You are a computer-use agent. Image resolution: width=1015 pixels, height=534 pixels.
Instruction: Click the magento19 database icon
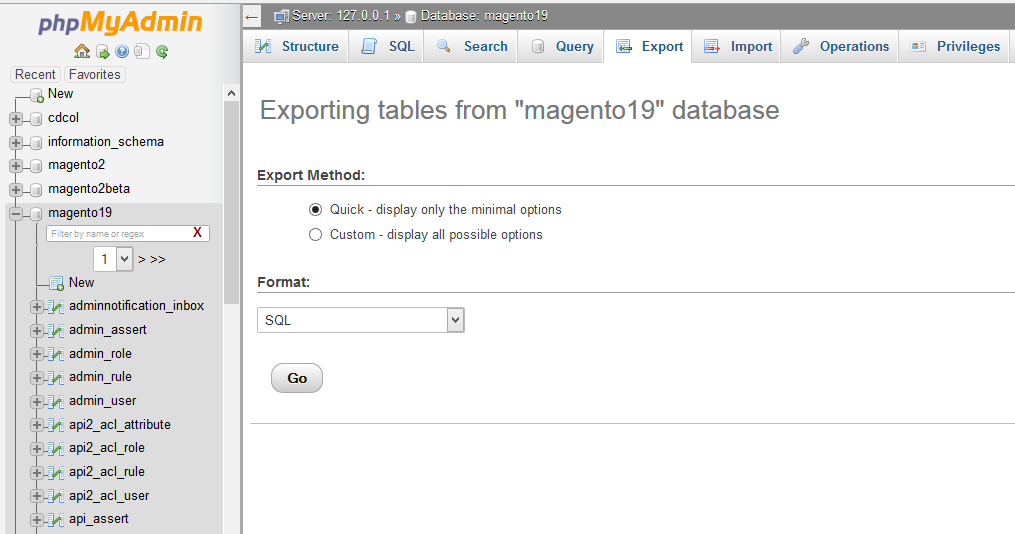click(36, 214)
